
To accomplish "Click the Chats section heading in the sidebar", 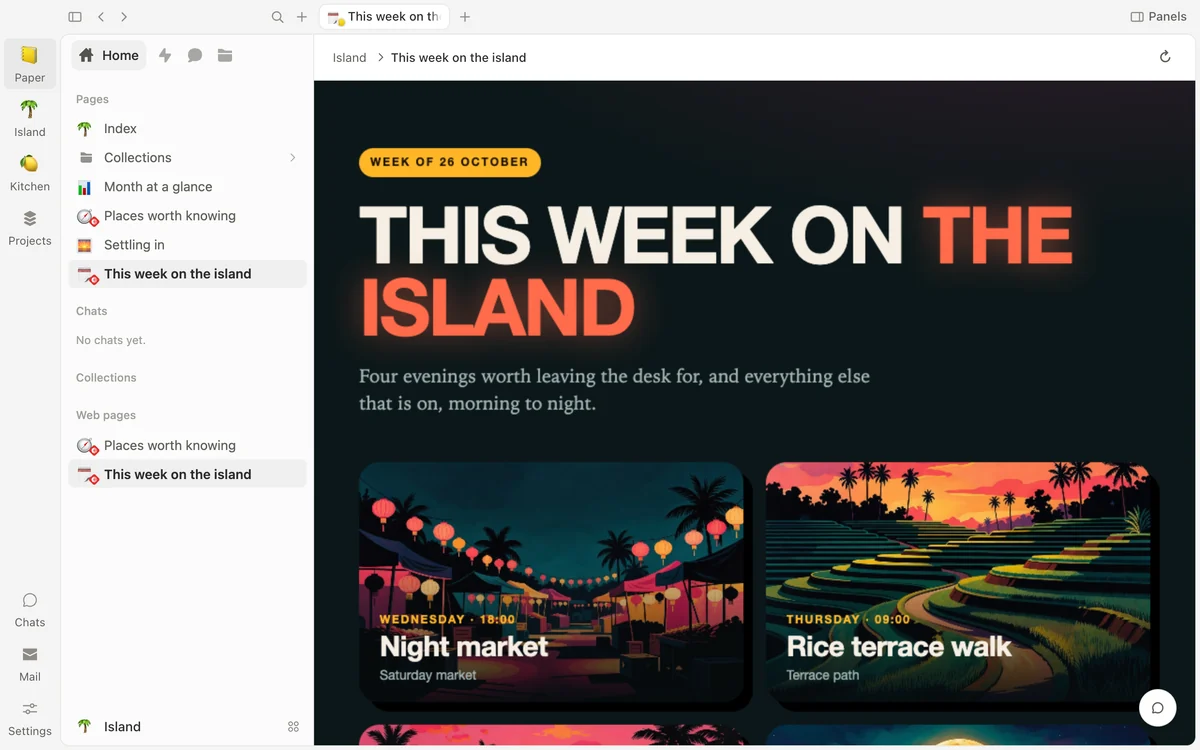I will (x=91, y=312).
